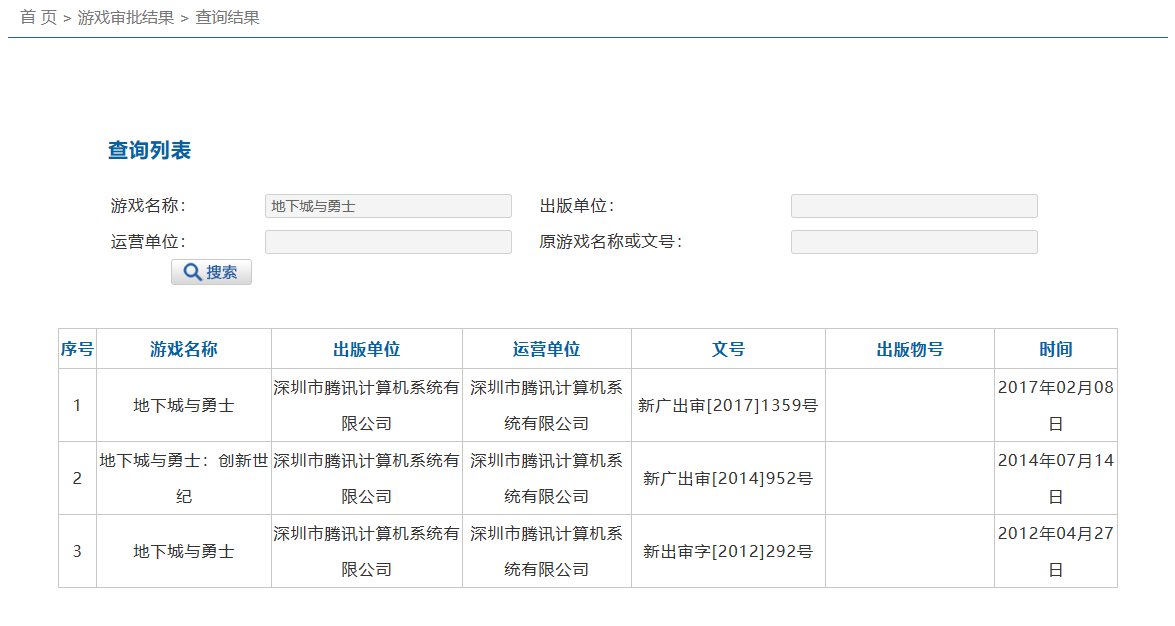
Task: Click the publisher cell in row 1
Action: pyautogui.click(x=366, y=406)
